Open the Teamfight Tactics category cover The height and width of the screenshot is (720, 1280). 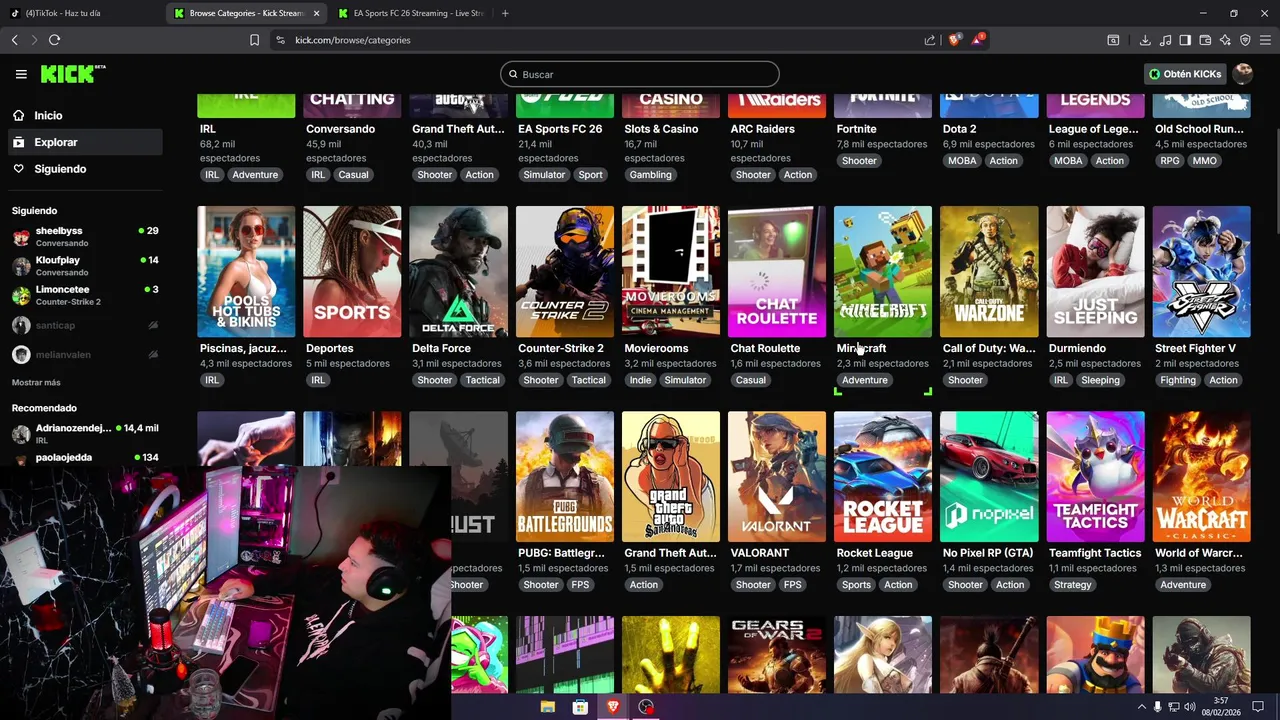[1095, 476]
